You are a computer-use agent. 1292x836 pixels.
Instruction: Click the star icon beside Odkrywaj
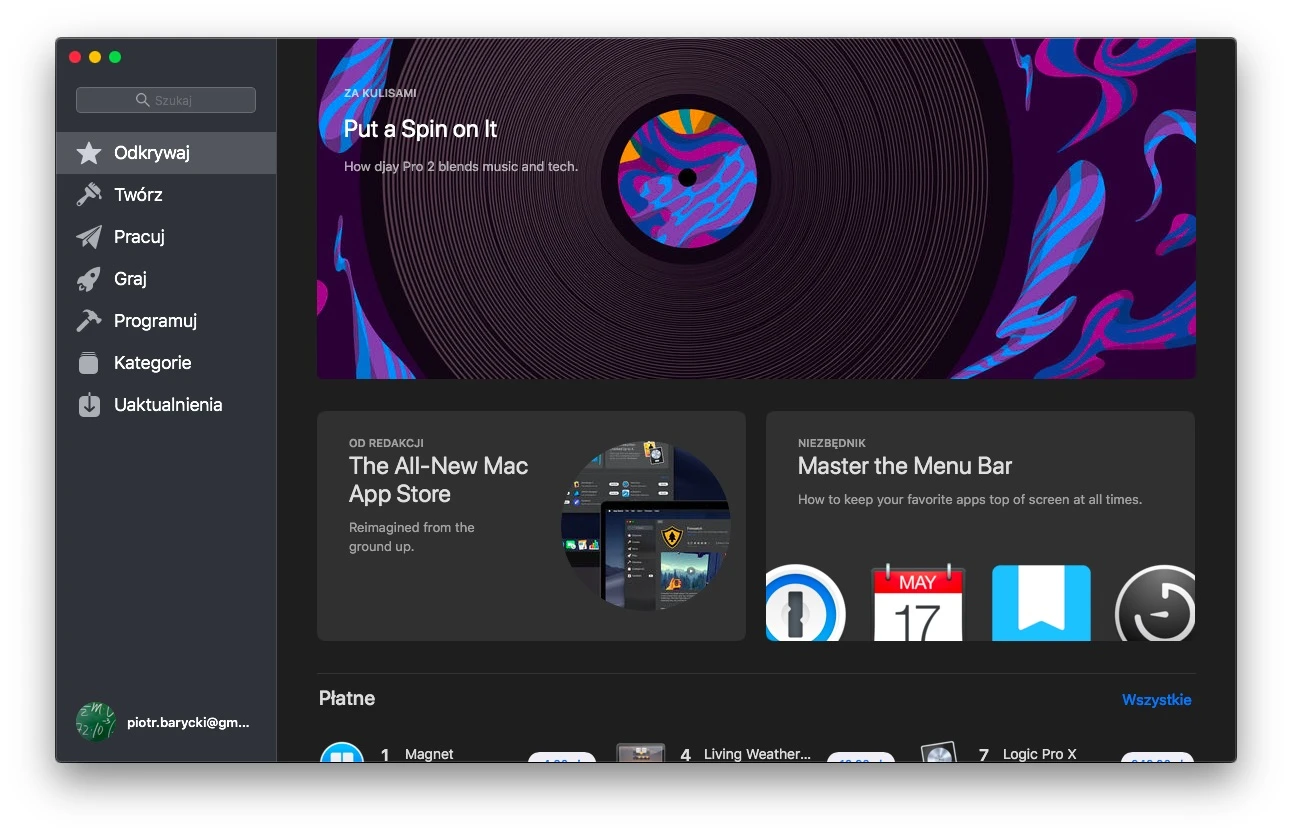89,153
